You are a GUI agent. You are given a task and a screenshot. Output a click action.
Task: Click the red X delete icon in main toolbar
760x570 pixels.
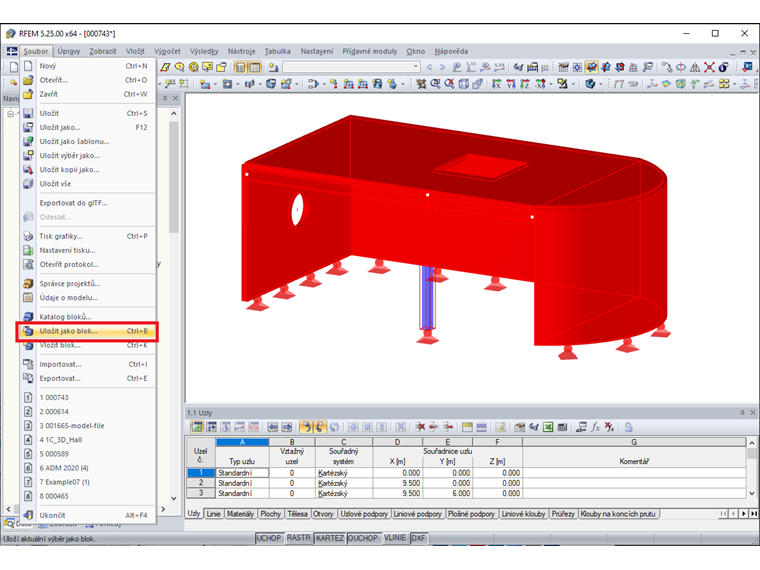[x=709, y=67]
